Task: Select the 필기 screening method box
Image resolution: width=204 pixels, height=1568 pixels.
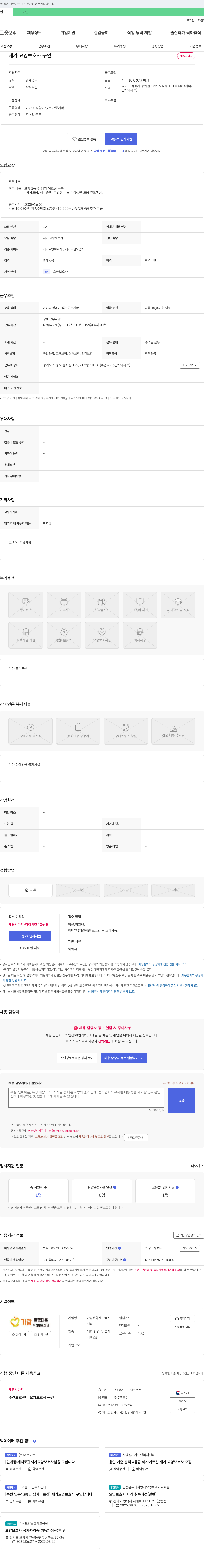Action: (125, 890)
